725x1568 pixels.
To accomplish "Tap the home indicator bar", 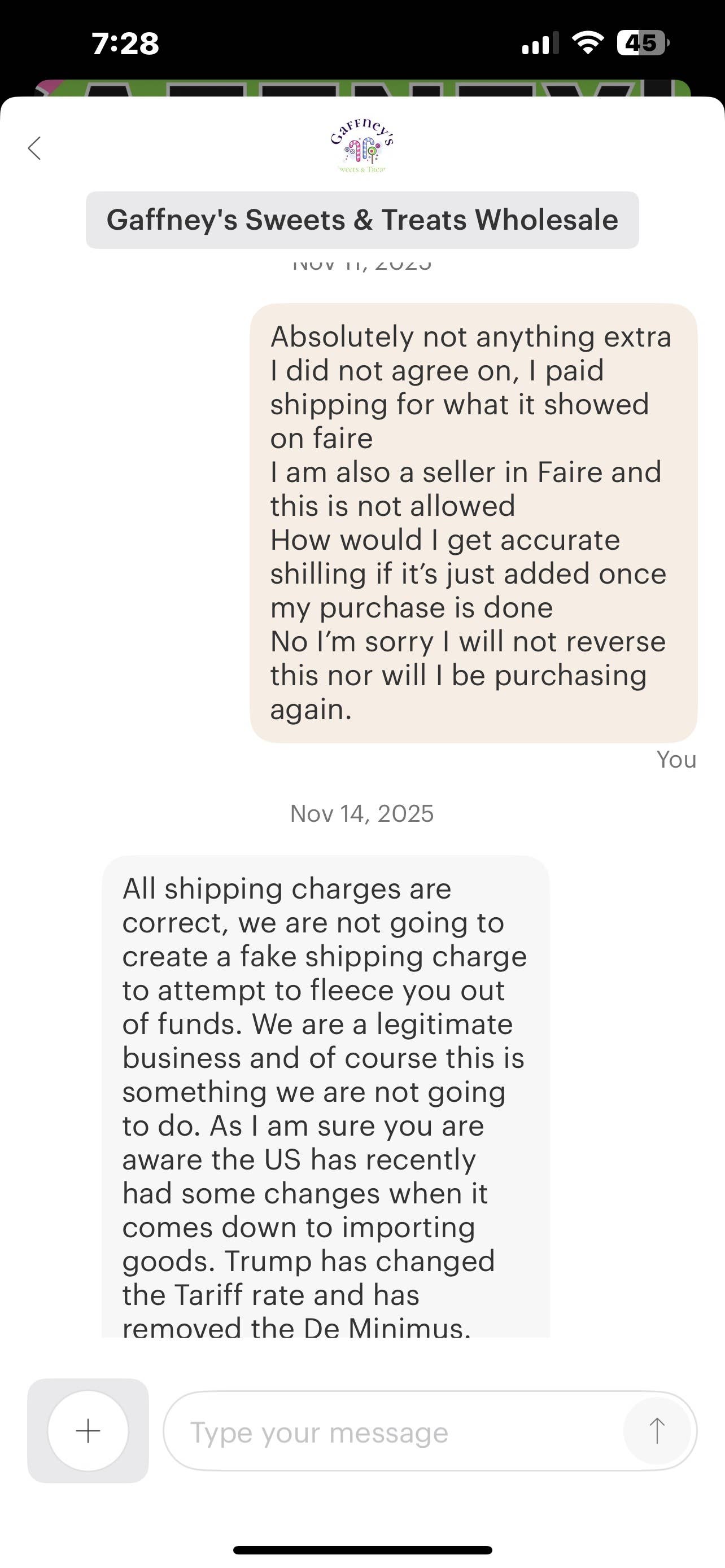I will pyautogui.click(x=362, y=1550).
